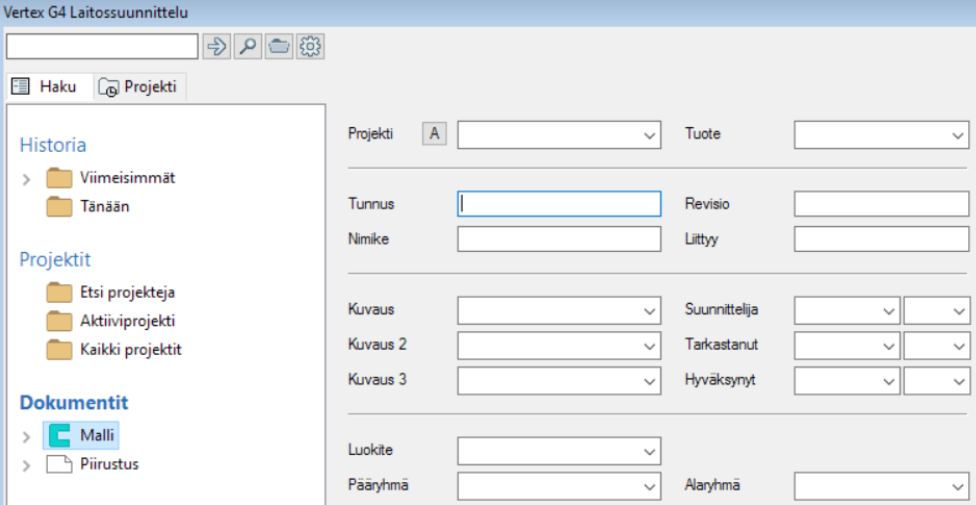This screenshot has height=505, width=976.
Task: Switch to the Projekti tab
Action: coord(140,87)
